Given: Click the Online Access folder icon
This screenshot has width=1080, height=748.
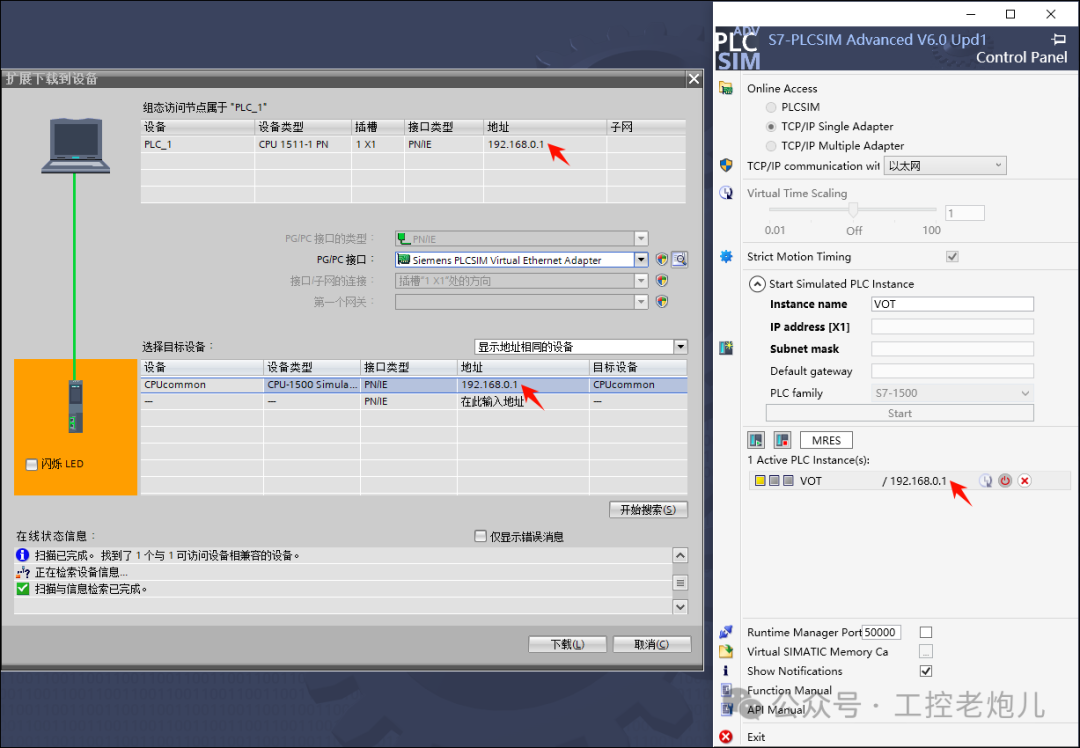Looking at the screenshot, I should (x=726, y=88).
